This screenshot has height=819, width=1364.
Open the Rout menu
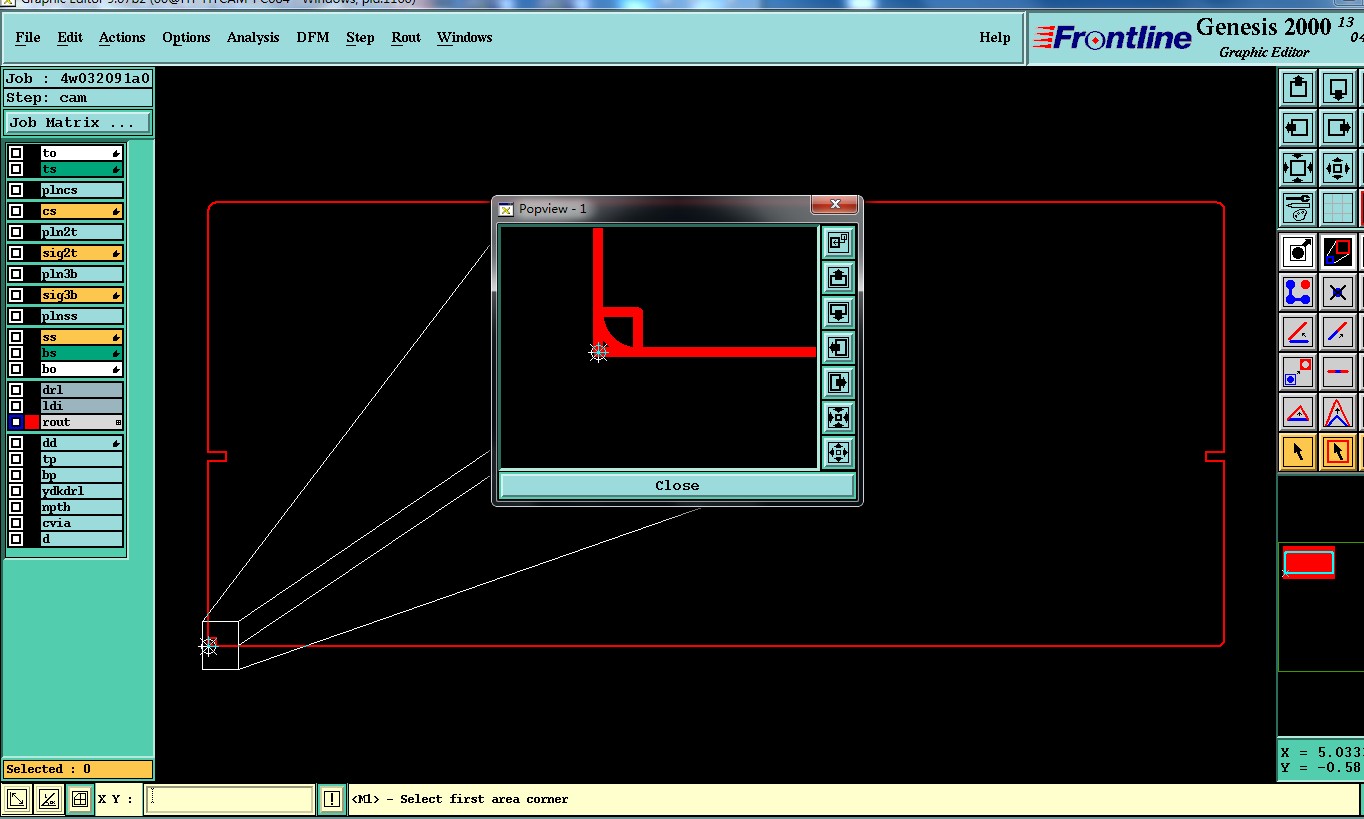click(406, 37)
